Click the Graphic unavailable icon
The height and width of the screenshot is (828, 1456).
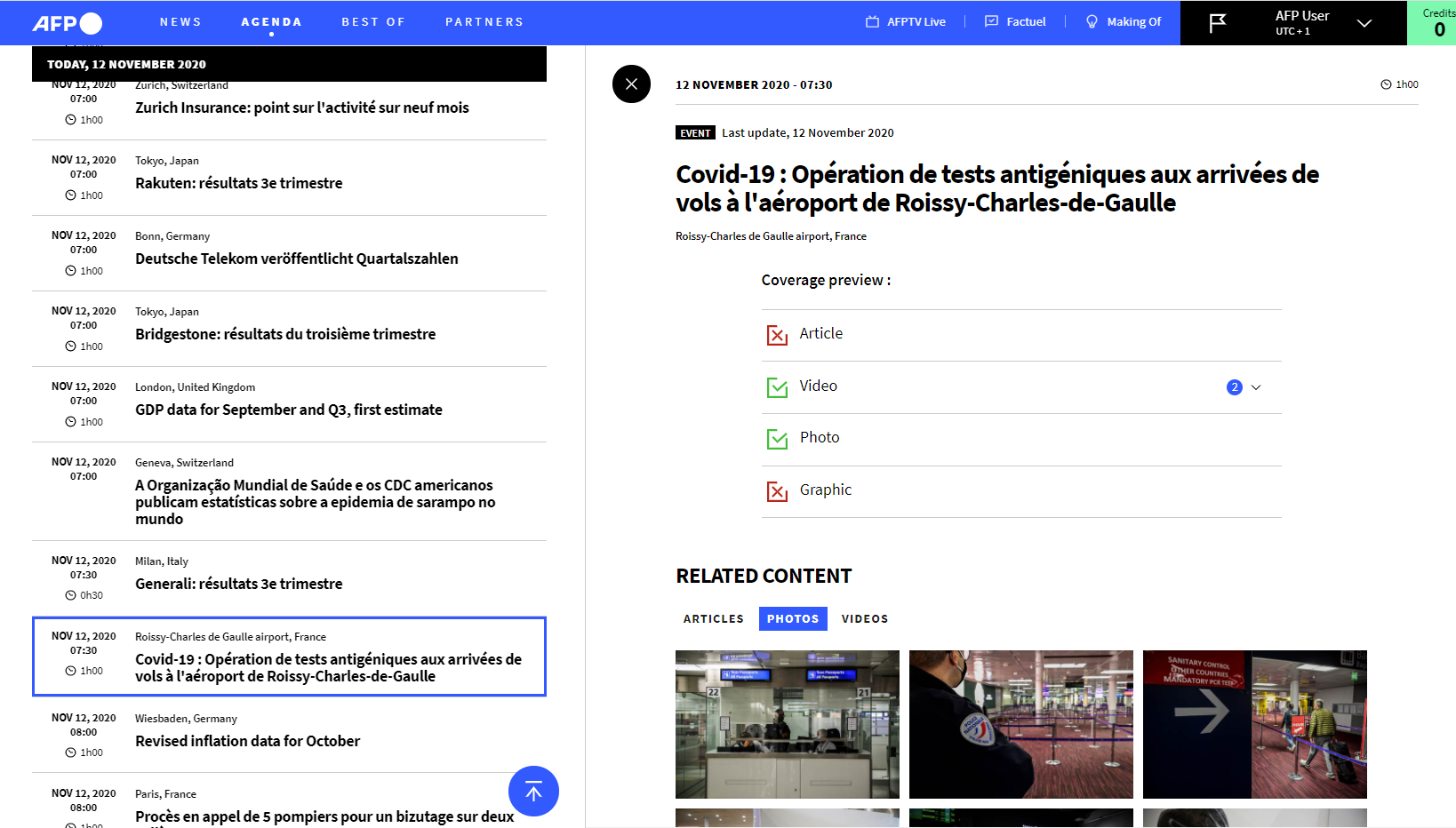(x=777, y=491)
